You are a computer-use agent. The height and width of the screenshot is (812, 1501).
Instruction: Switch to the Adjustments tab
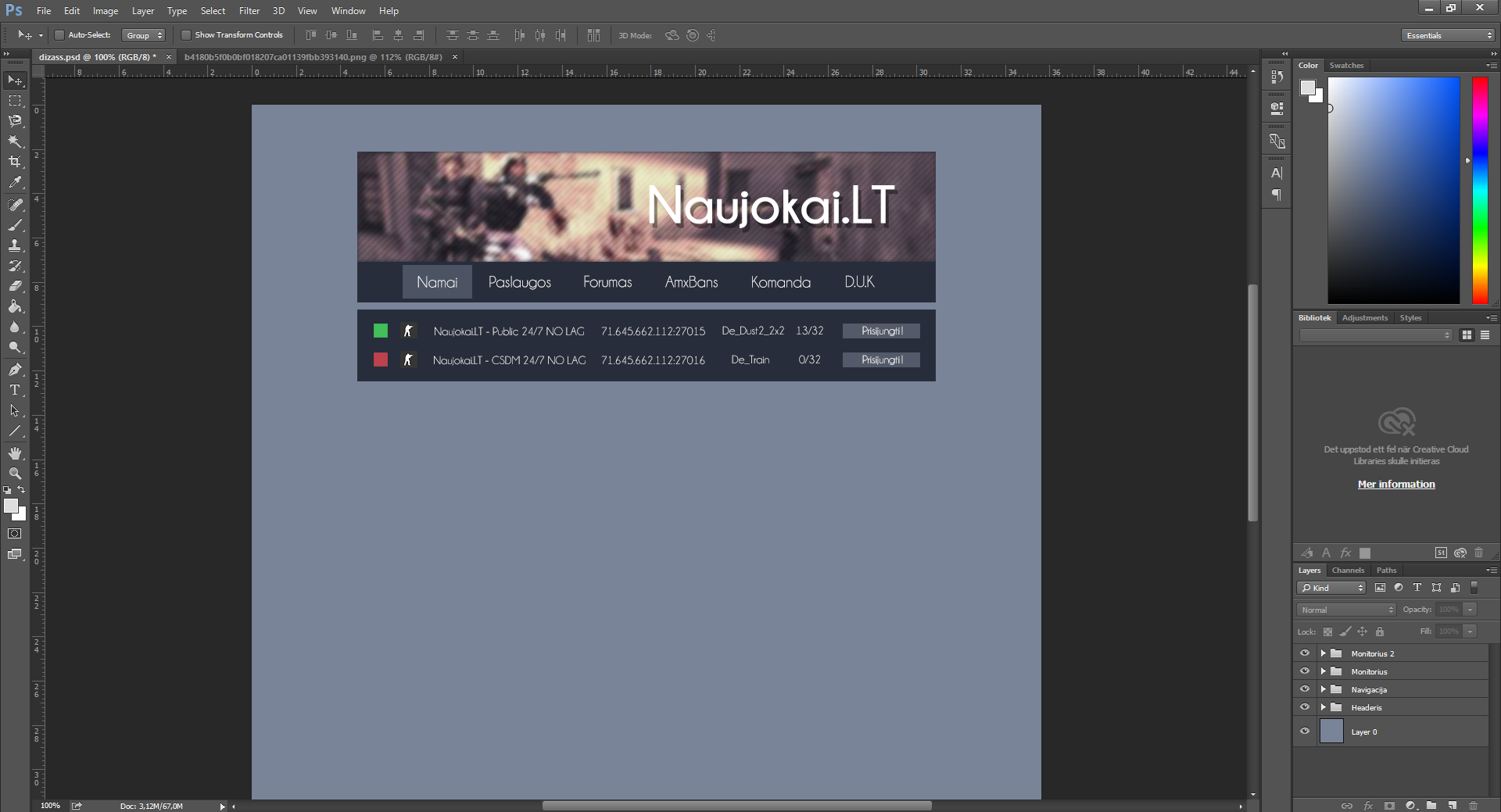click(1365, 318)
